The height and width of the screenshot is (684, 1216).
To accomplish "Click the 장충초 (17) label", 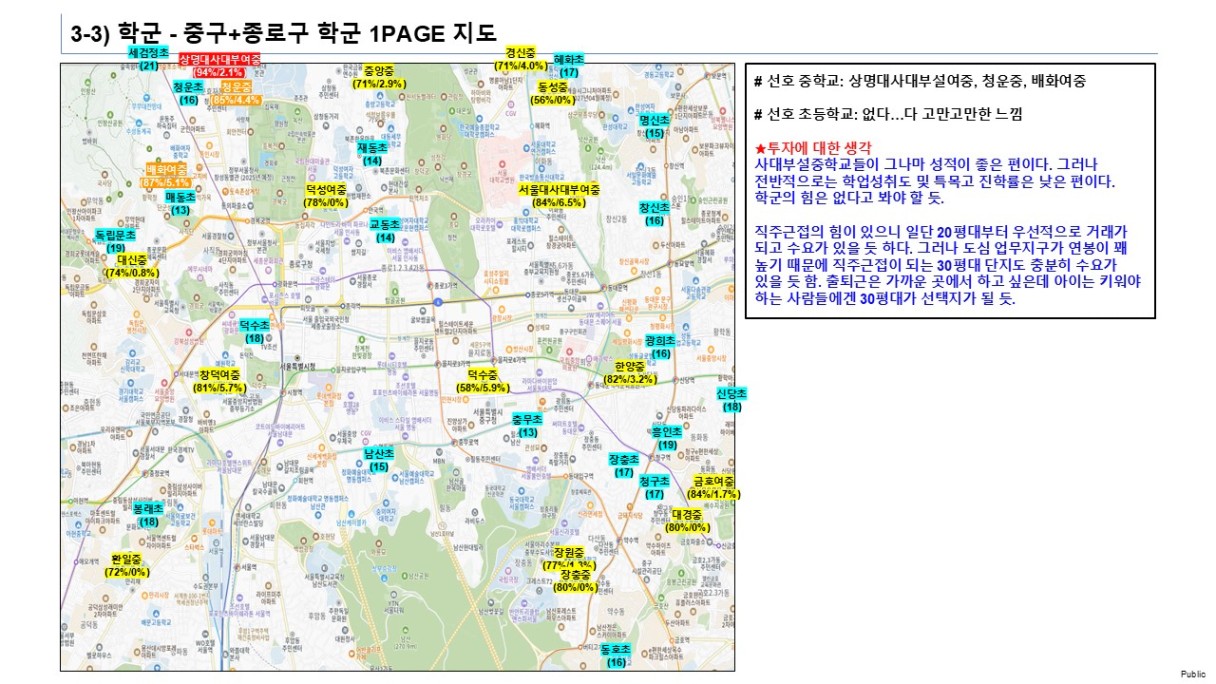I will click(624, 465).
